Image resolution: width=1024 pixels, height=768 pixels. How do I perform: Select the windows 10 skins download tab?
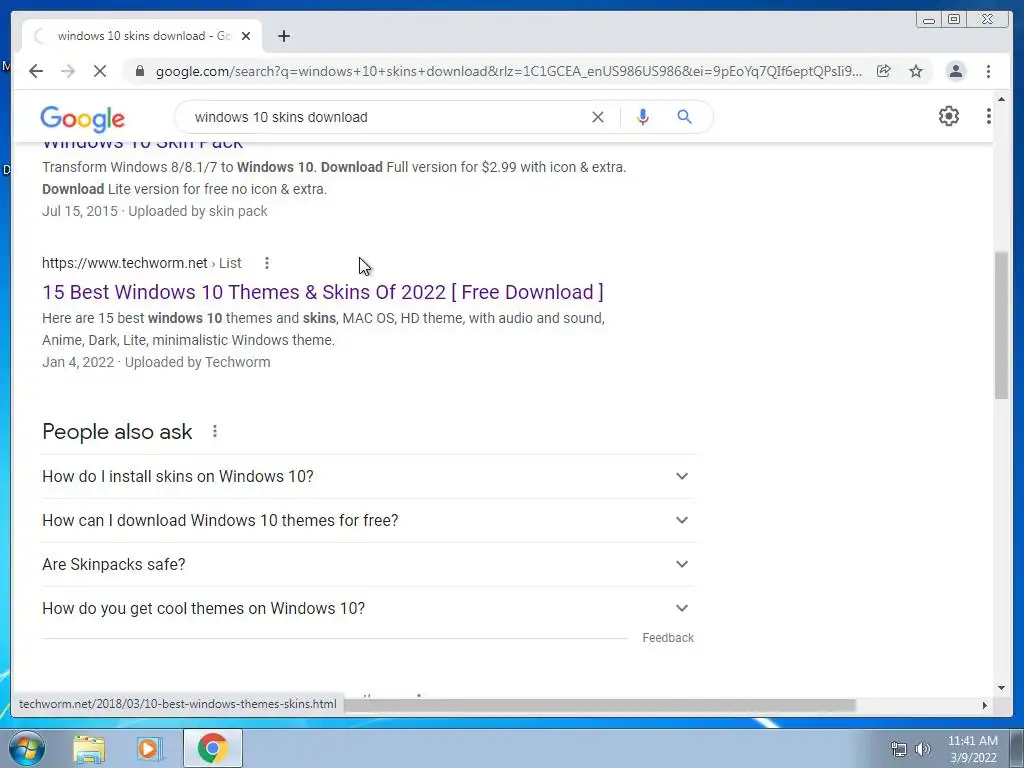click(x=142, y=36)
